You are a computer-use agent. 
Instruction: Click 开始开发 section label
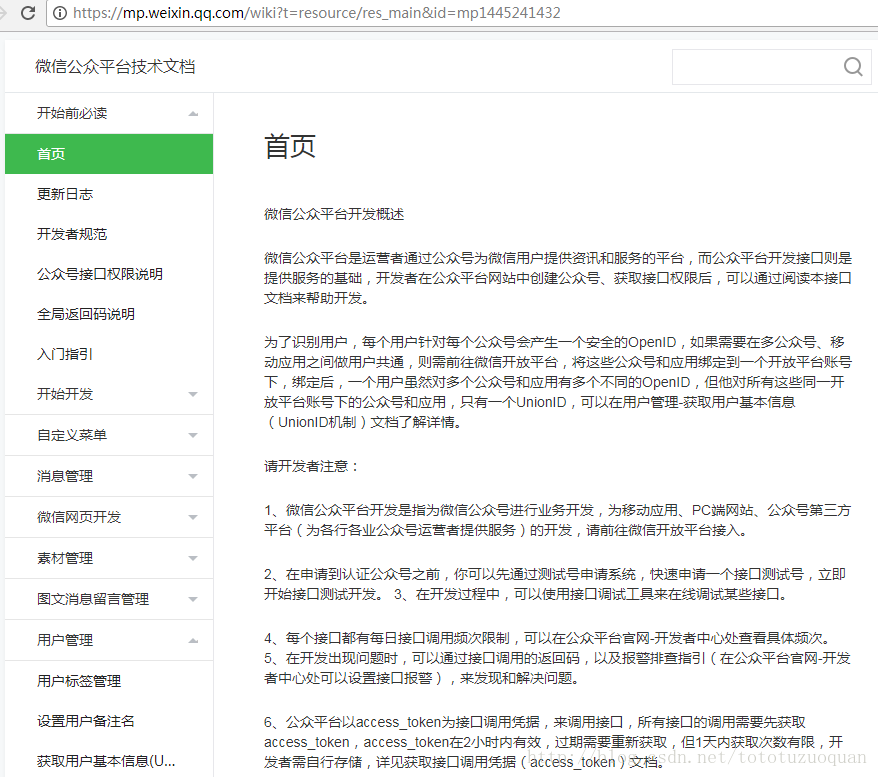click(65, 394)
